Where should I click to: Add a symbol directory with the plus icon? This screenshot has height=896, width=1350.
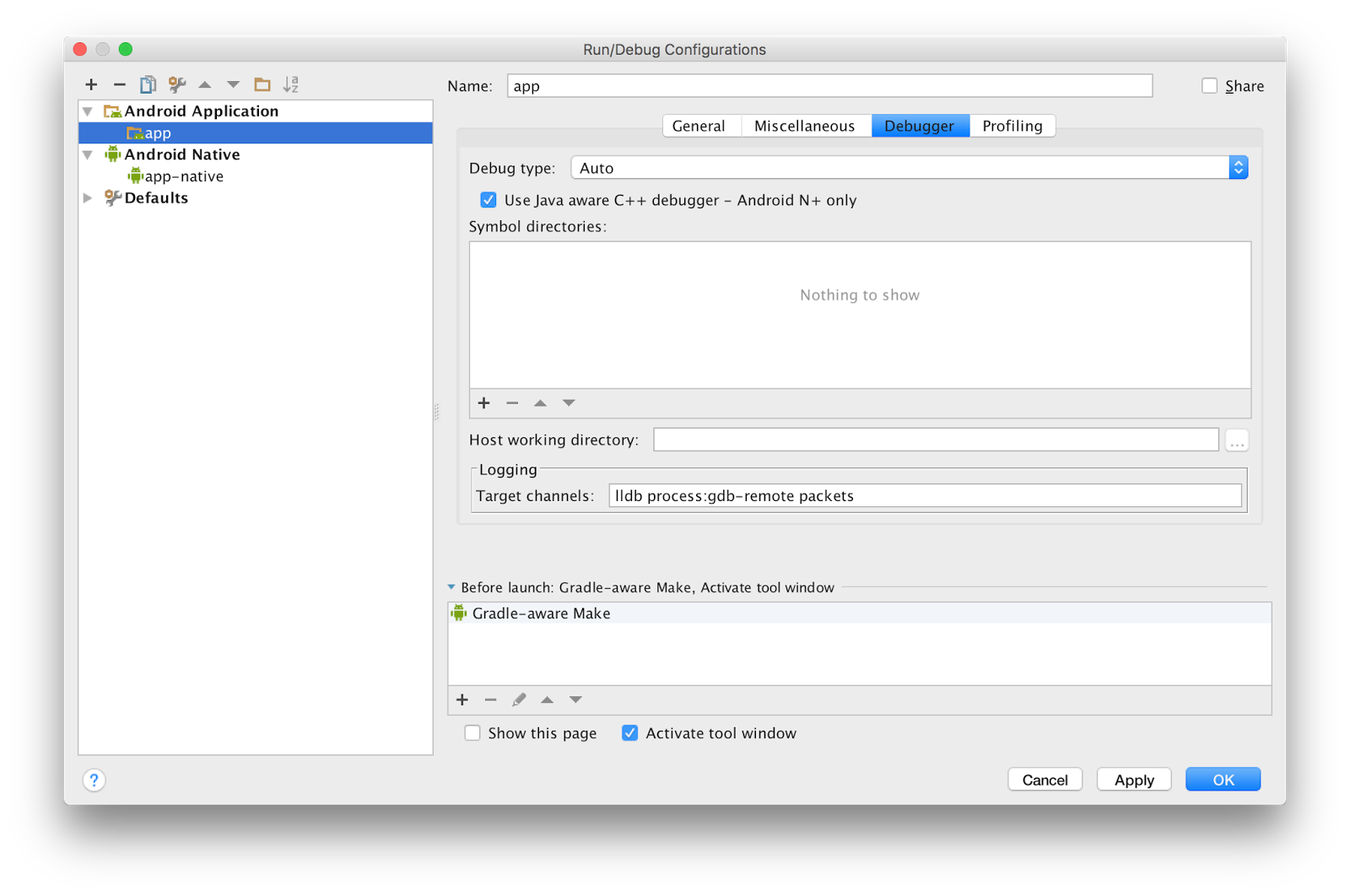tap(483, 402)
